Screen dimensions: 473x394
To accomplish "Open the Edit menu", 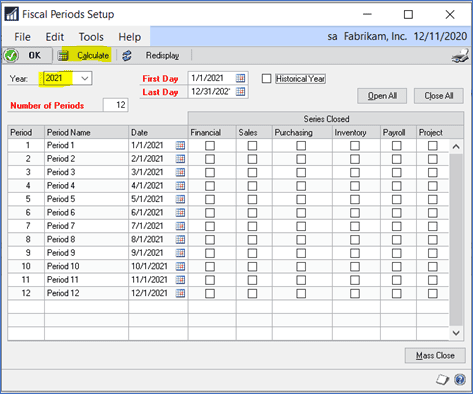I will point(55,37).
